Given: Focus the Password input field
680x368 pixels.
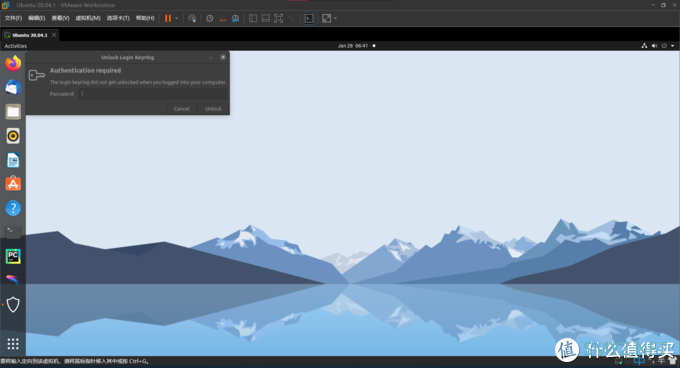Looking at the screenshot, I should (153, 94).
